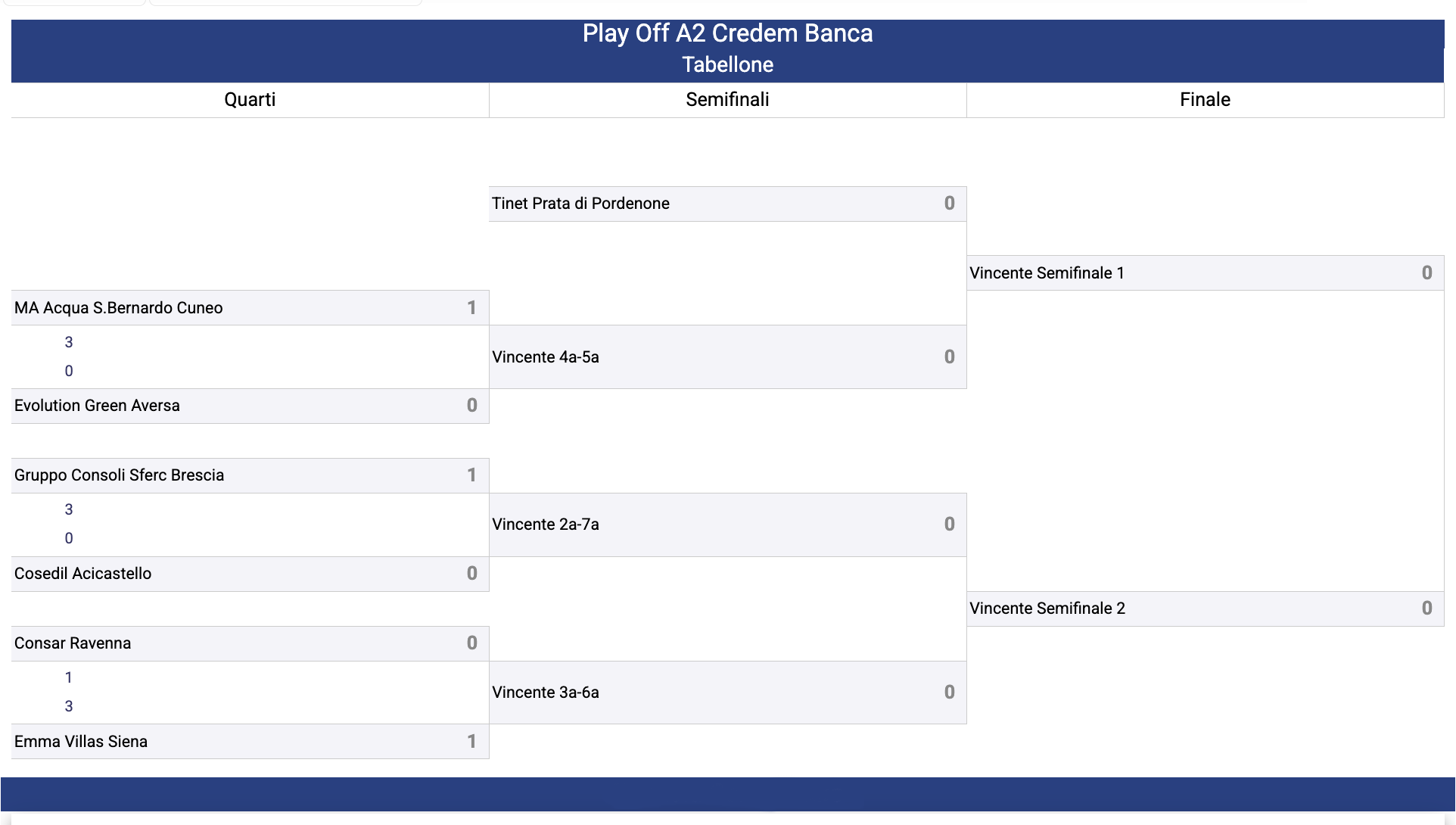
Task: Open Consar Ravenna team row
Action: click(x=250, y=643)
